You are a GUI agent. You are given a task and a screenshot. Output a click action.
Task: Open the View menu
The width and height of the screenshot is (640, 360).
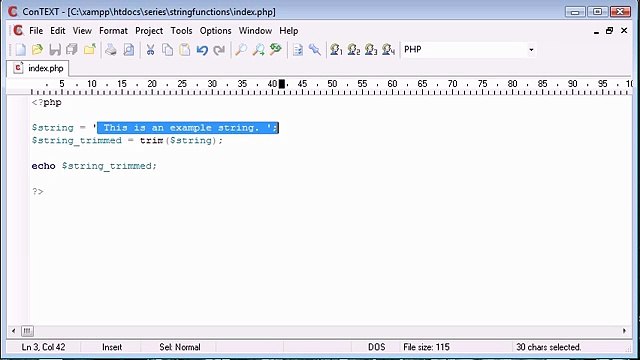pos(82,31)
